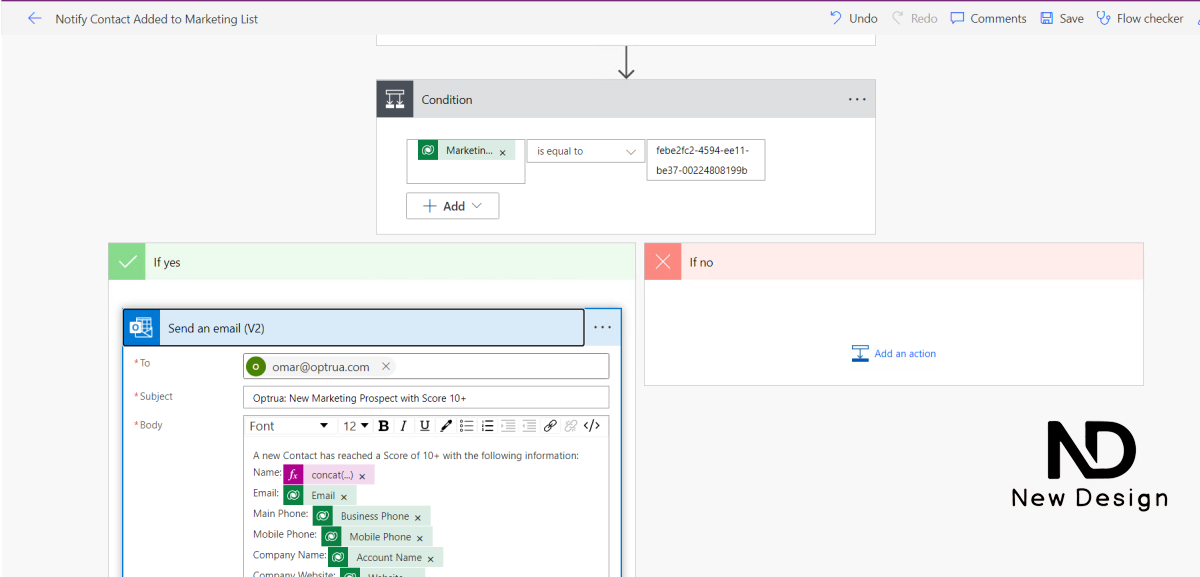This screenshot has width=1200, height=577.
Task: Click the back arrow to exit the flow
Action: pyautogui.click(x=35, y=18)
